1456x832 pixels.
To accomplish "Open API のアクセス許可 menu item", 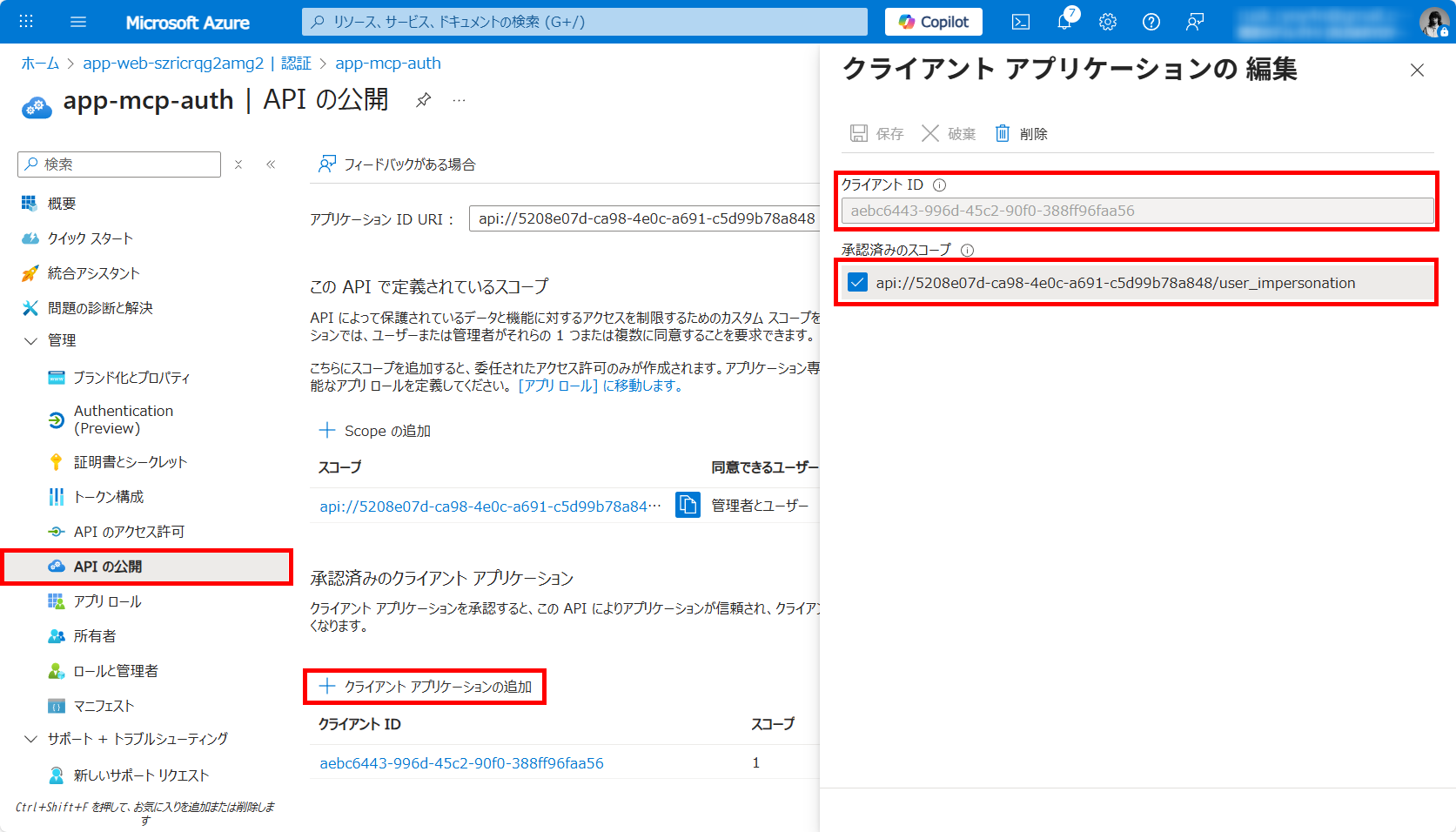I will pyautogui.click(x=129, y=532).
